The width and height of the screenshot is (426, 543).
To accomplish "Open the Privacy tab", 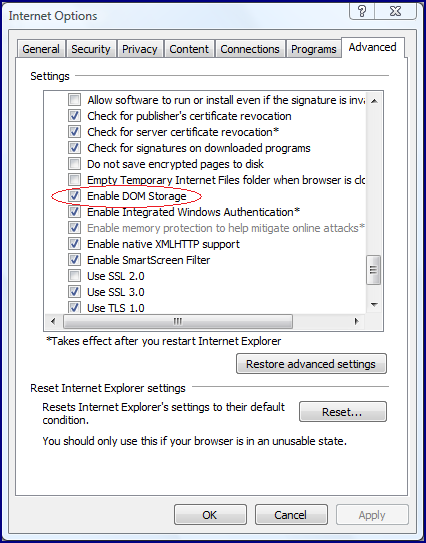I will [x=140, y=49].
